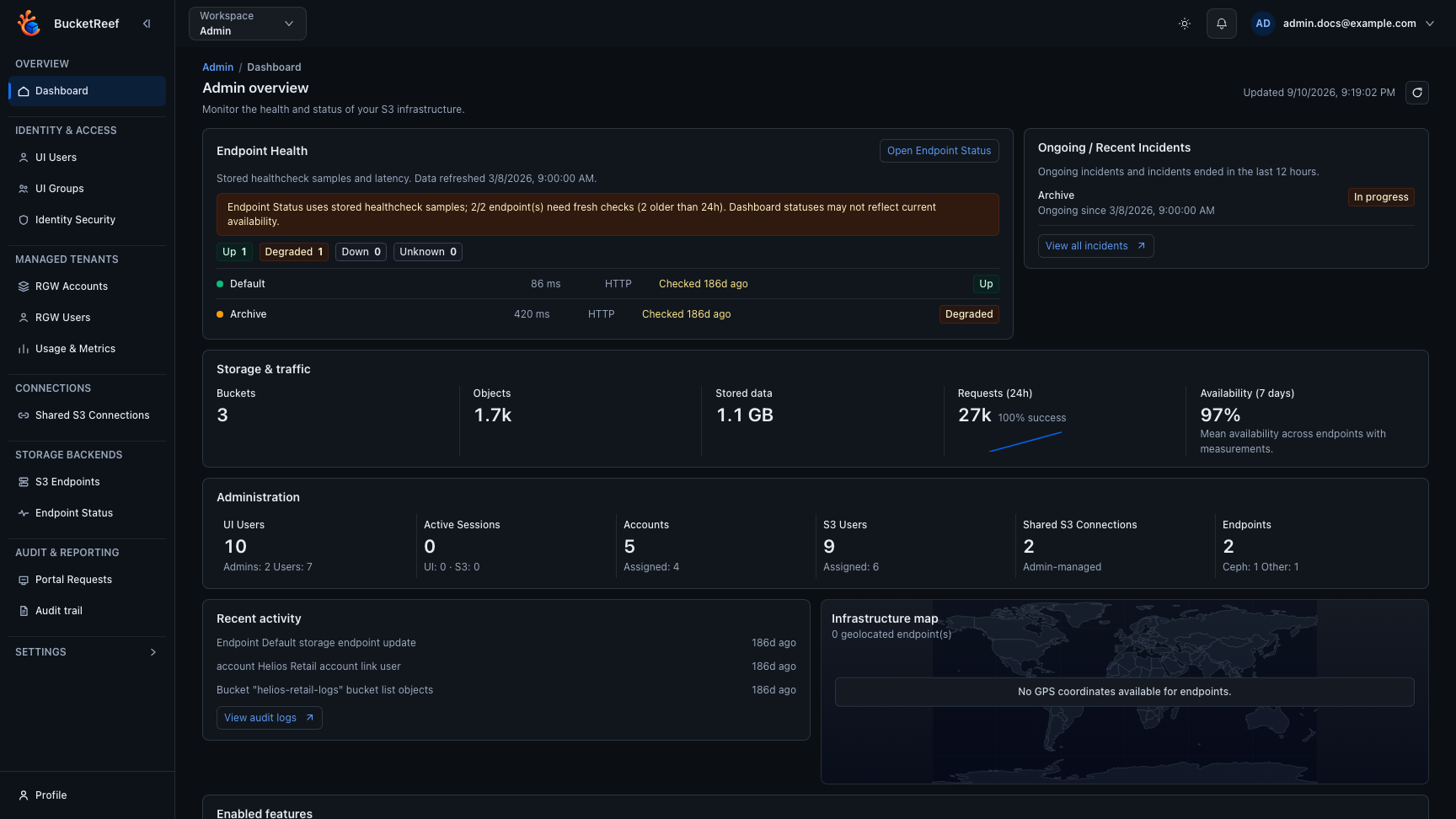Open notifications bell
The image size is (1456, 819).
pos(1222,24)
